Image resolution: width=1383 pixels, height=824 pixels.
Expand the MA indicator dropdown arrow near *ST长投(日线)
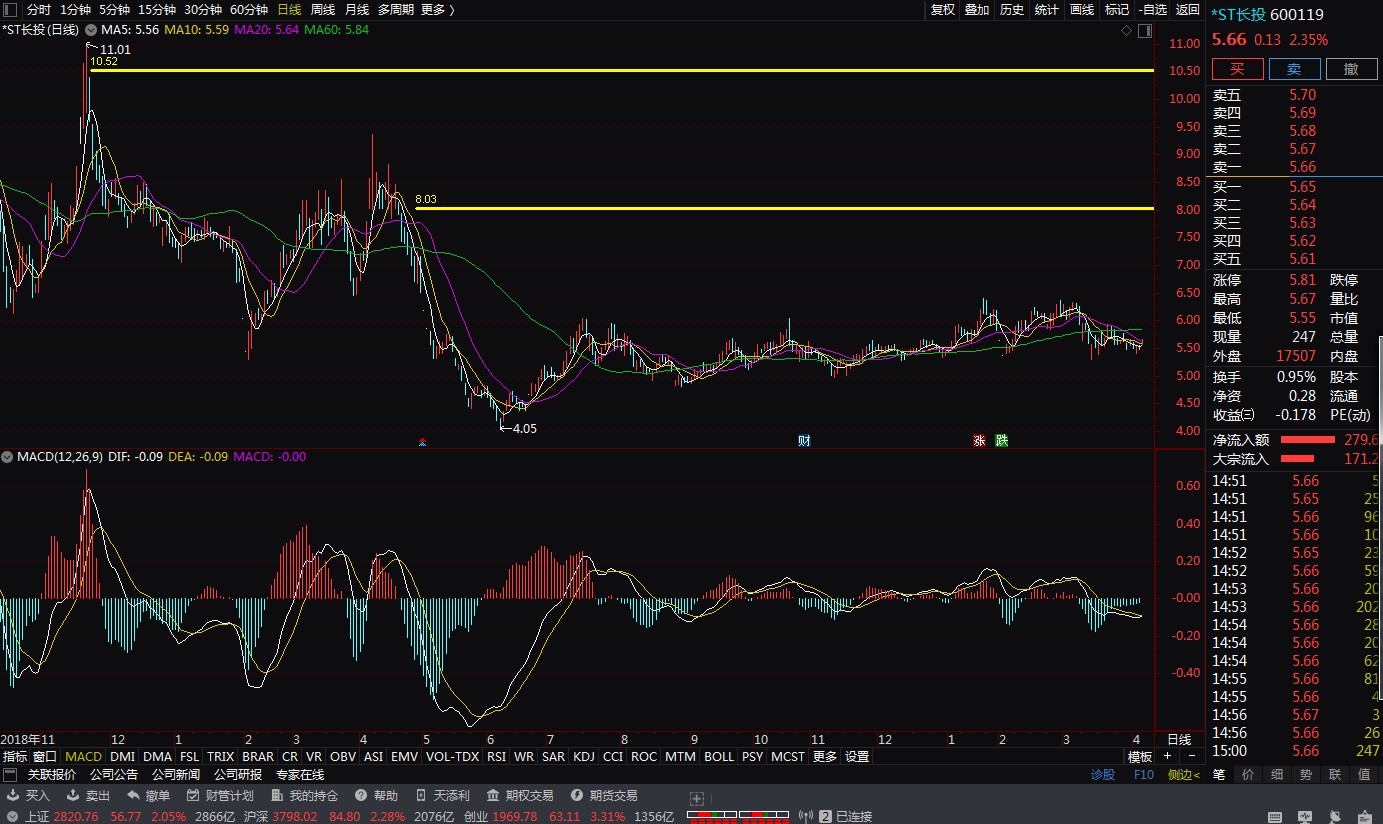92,30
